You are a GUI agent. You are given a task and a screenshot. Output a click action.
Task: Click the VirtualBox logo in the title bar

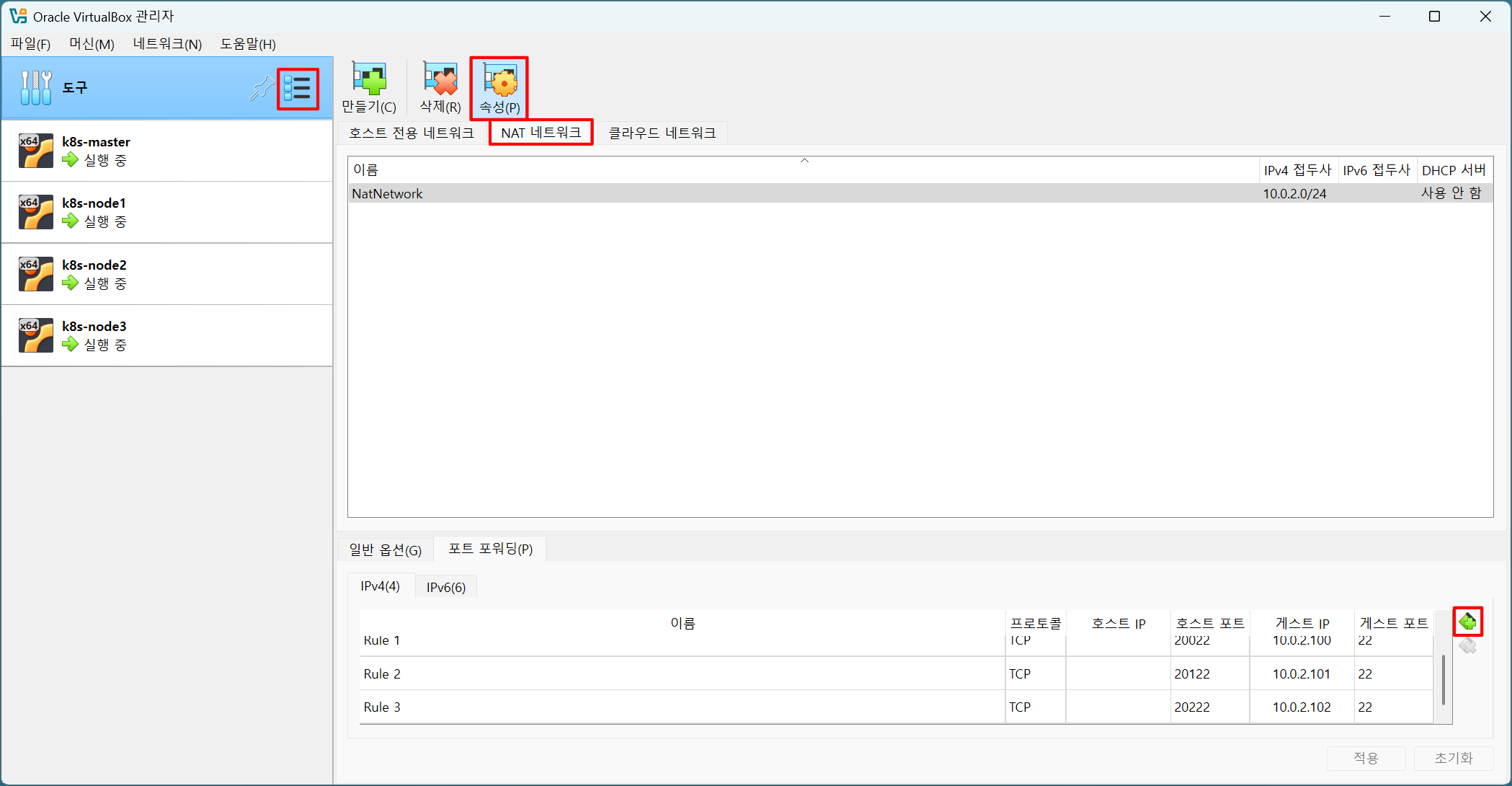click(18, 16)
